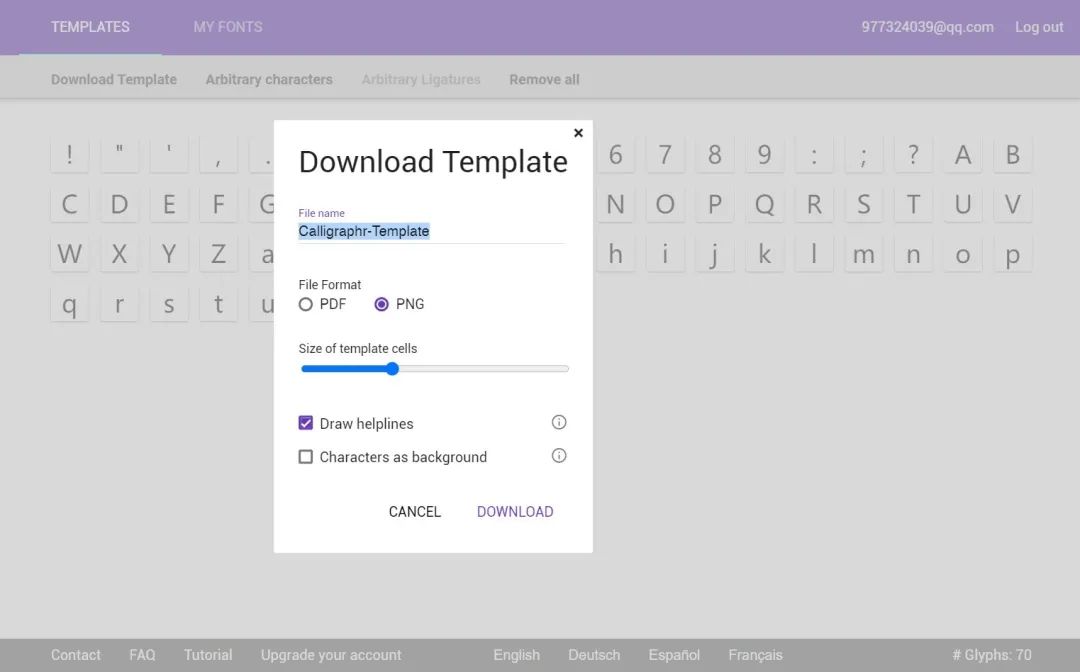Select the uppercase A glyph tile
Image resolution: width=1080 pixels, height=672 pixels.
tap(963, 154)
